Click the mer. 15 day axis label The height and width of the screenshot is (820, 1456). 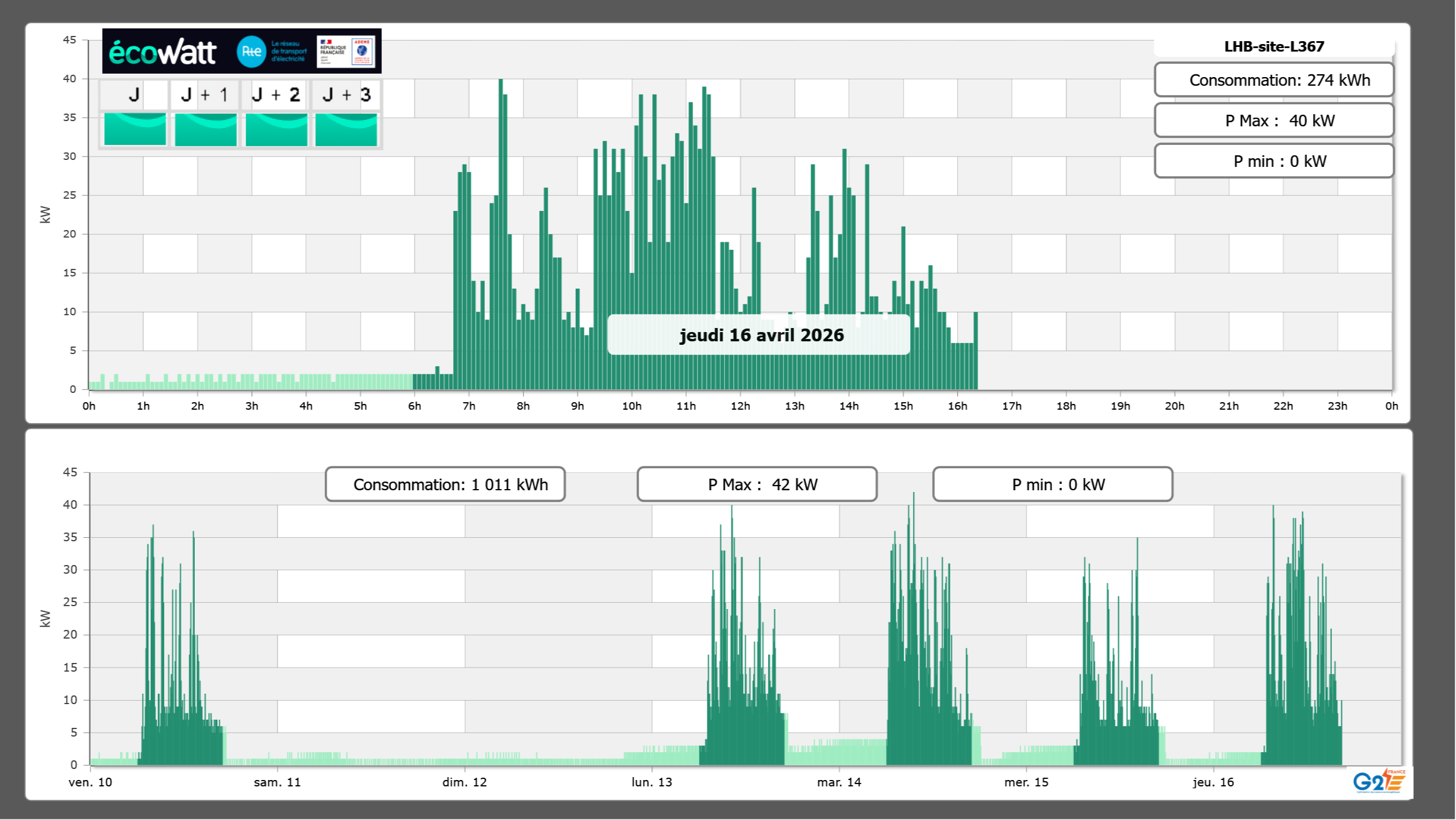coord(1026,782)
